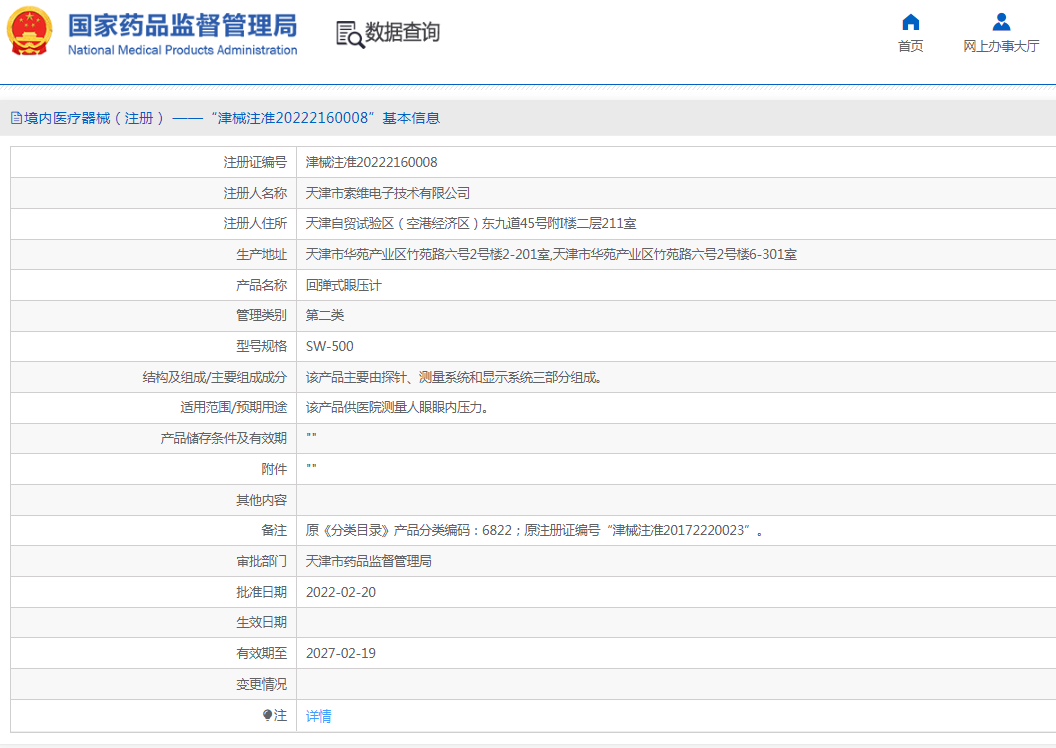Screen dimensions: 1056x748
Task: Click the home icon above 首页
Action: click(x=910, y=22)
